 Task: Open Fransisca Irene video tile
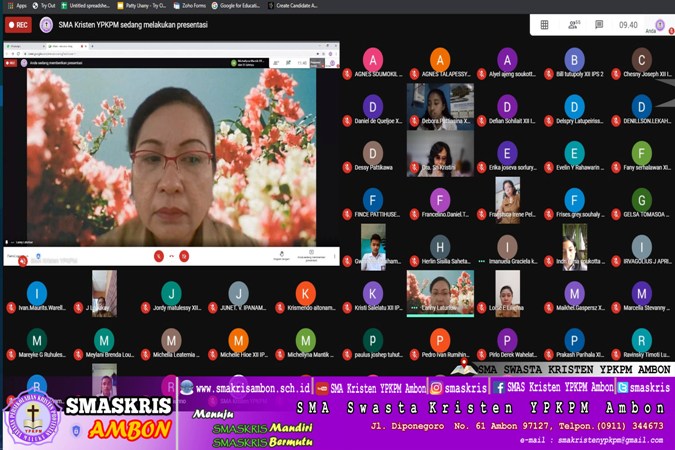pos(508,200)
